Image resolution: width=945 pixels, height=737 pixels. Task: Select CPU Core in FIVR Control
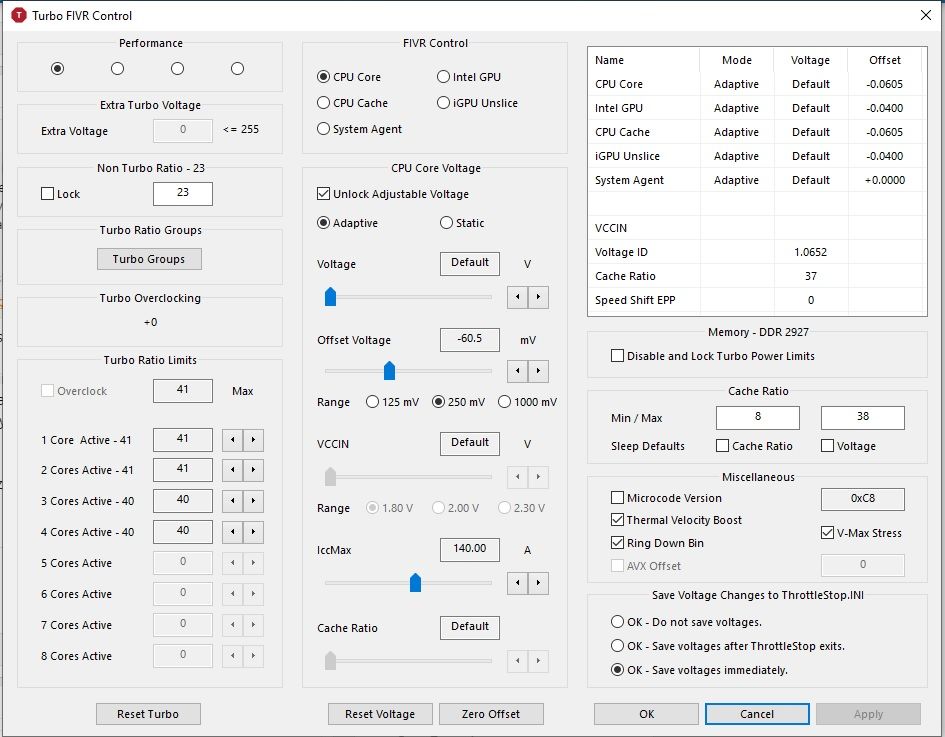coord(349,77)
